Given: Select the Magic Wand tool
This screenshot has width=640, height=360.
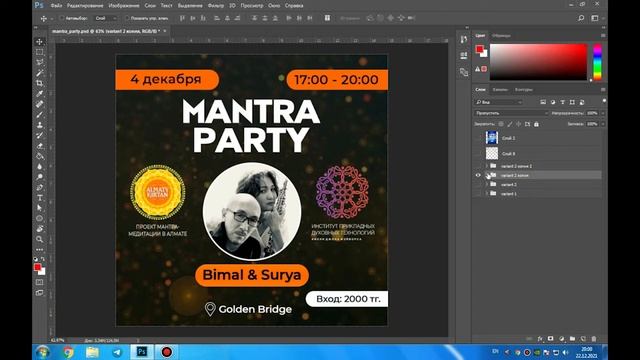Looking at the screenshot, I should 40,73.
